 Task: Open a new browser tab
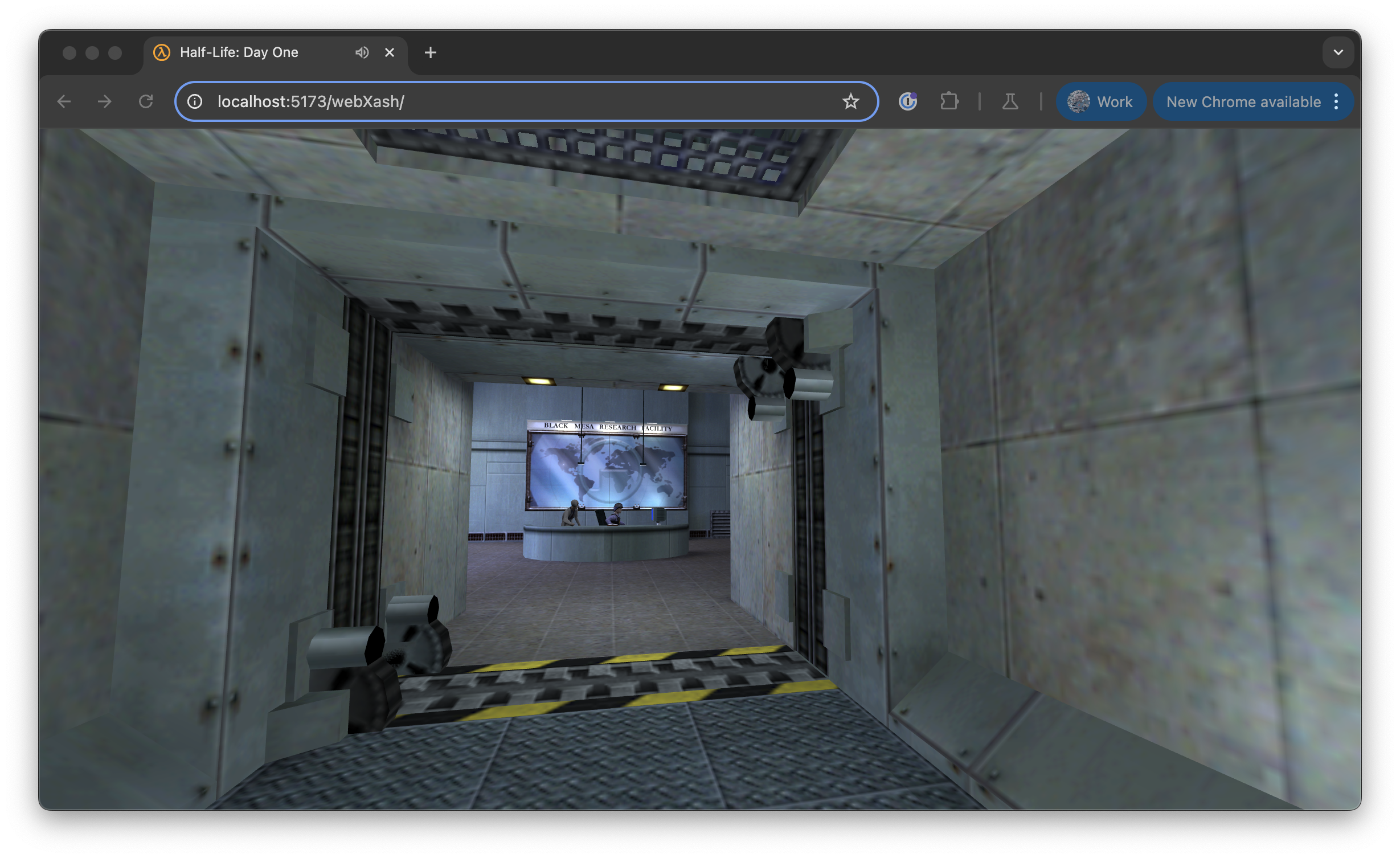[x=431, y=52]
